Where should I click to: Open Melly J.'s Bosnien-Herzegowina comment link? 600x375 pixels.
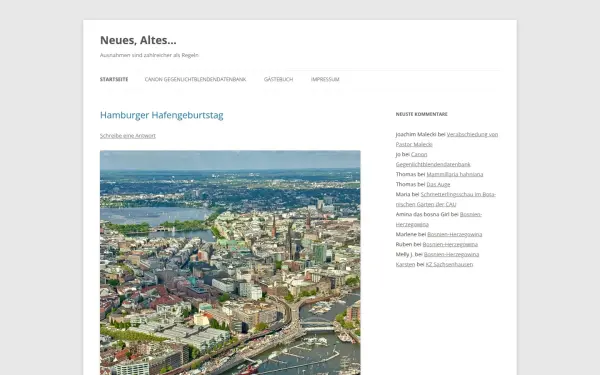pos(451,254)
